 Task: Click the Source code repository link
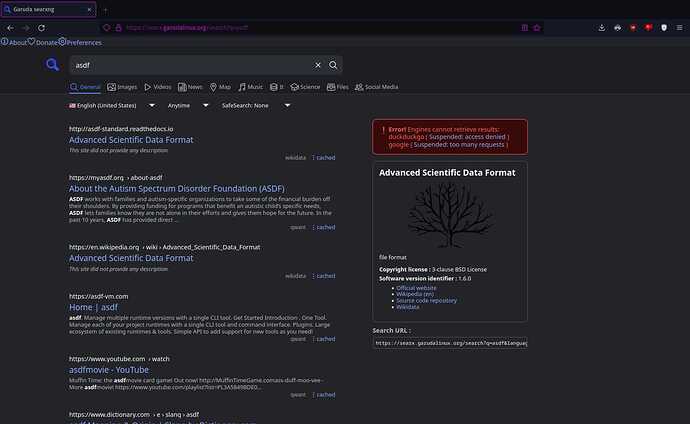click(426, 301)
